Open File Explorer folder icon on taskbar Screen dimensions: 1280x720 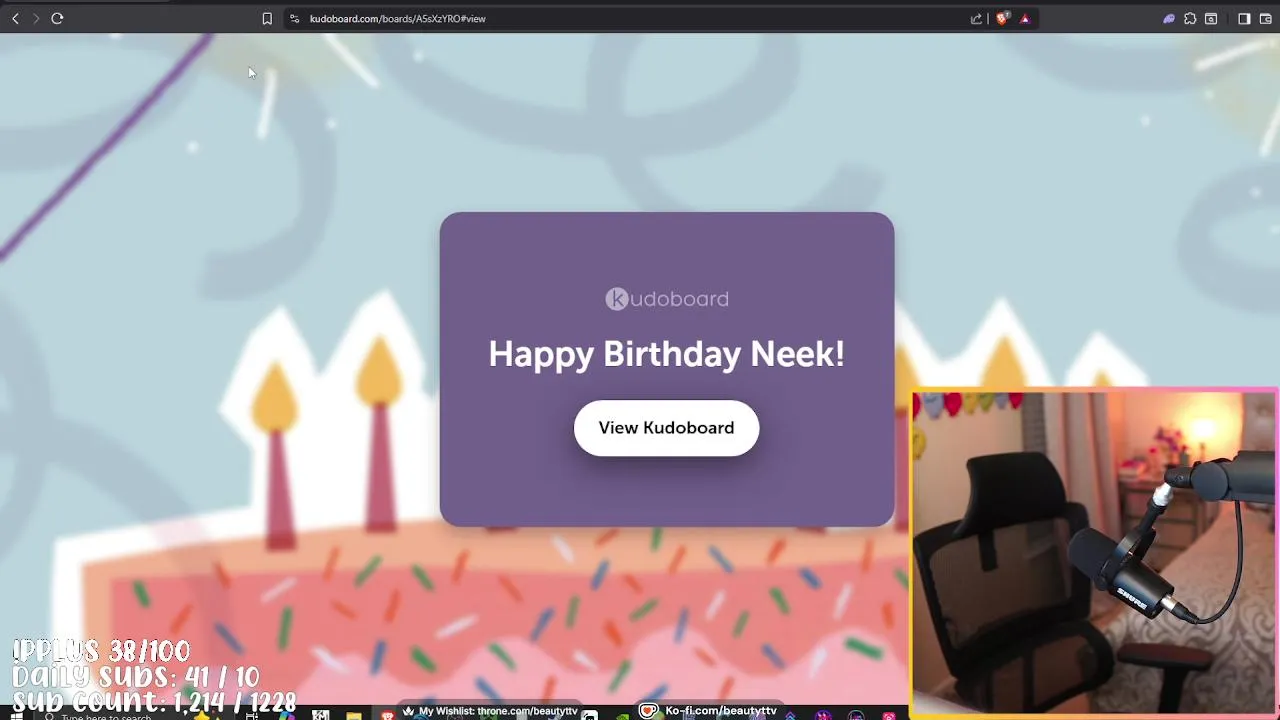coord(354,716)
